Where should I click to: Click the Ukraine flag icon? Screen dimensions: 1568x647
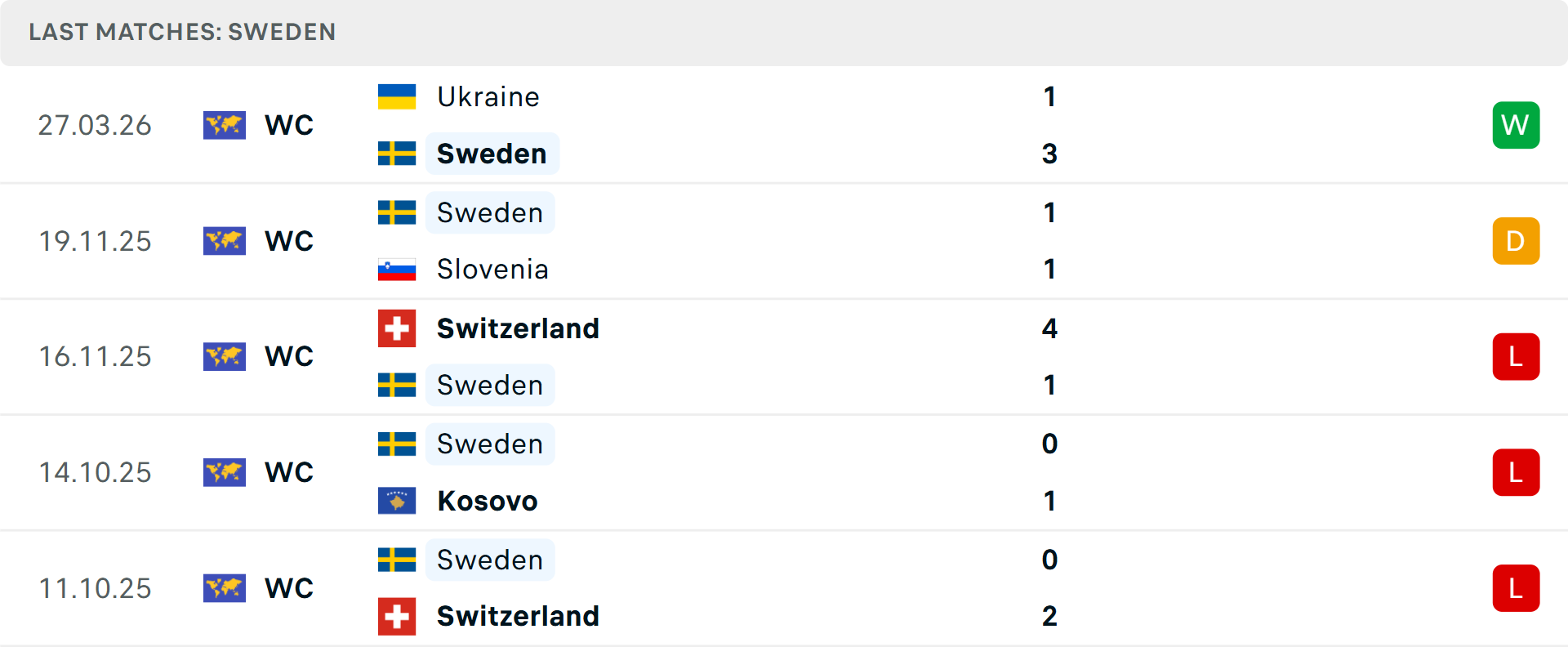click(397, 96)
